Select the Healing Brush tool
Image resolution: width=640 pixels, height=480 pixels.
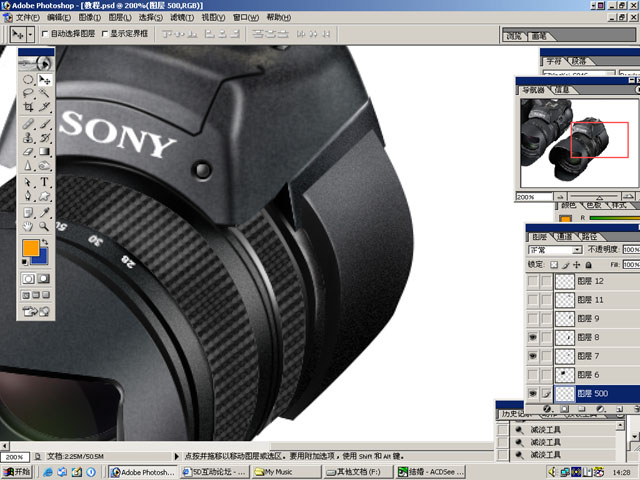point(28,124)
